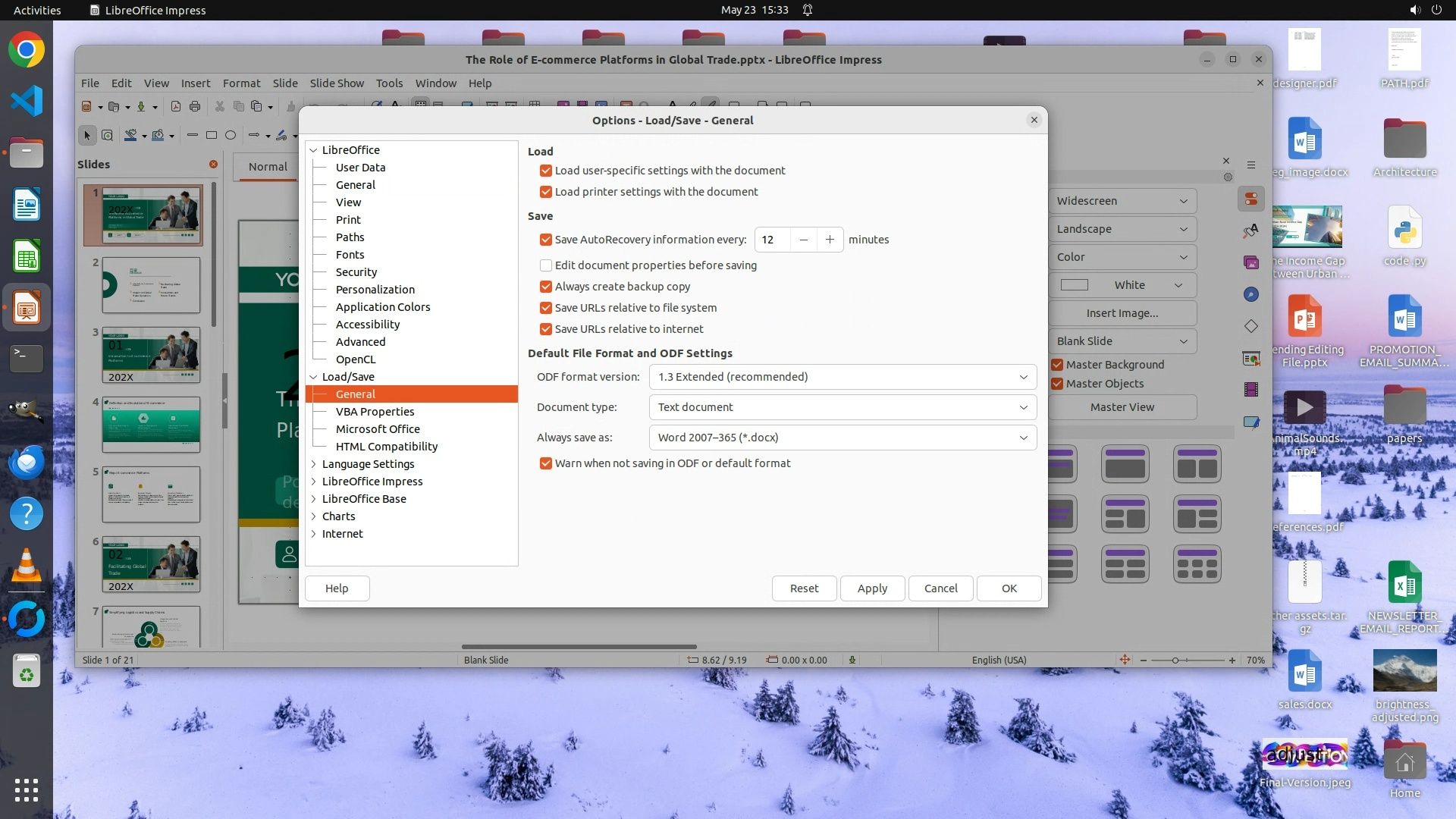The height and width of the screenshot is (819, 1456).
Task: Select Microsoft Office under Load/Save
Action: pos(378,429)
